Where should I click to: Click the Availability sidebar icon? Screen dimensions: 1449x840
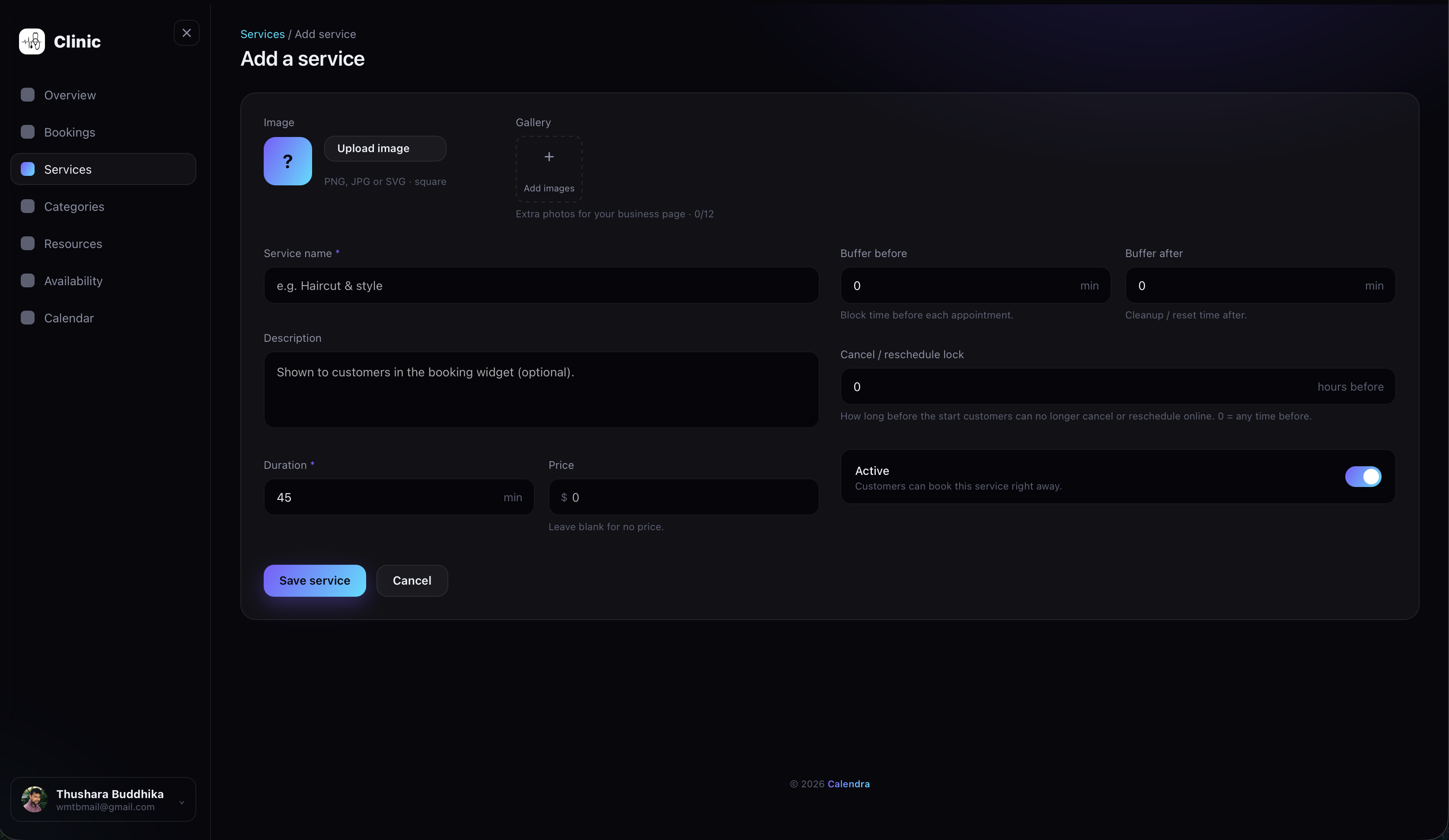[28, 280]
